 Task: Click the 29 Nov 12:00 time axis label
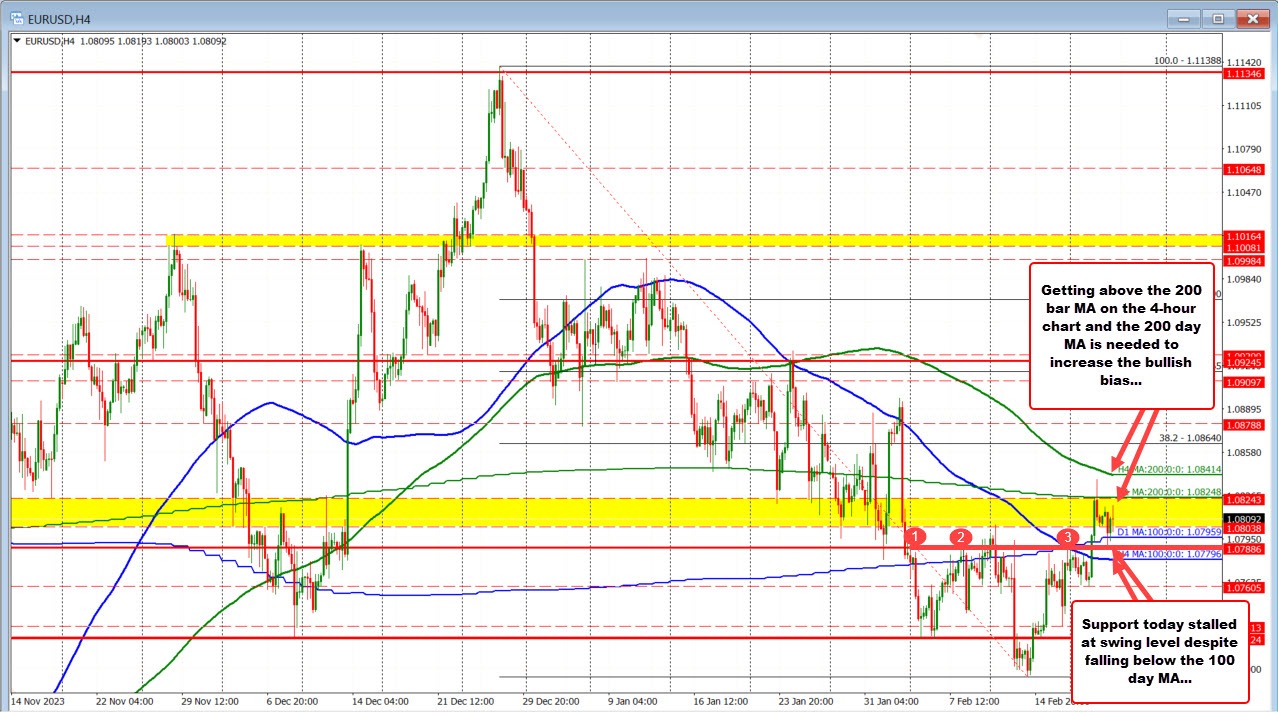pos(209,700)
